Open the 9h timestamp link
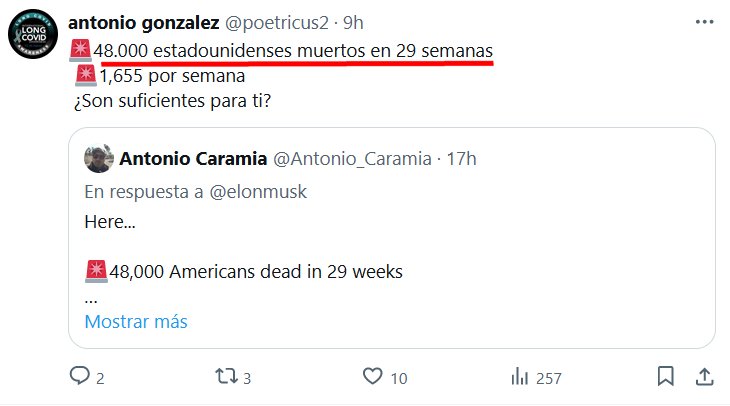730x406 pixels. point(356,24)
